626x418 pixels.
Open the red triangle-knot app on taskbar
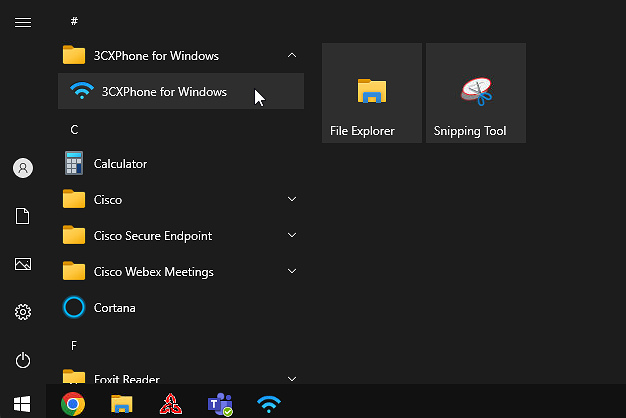point(171,404)
